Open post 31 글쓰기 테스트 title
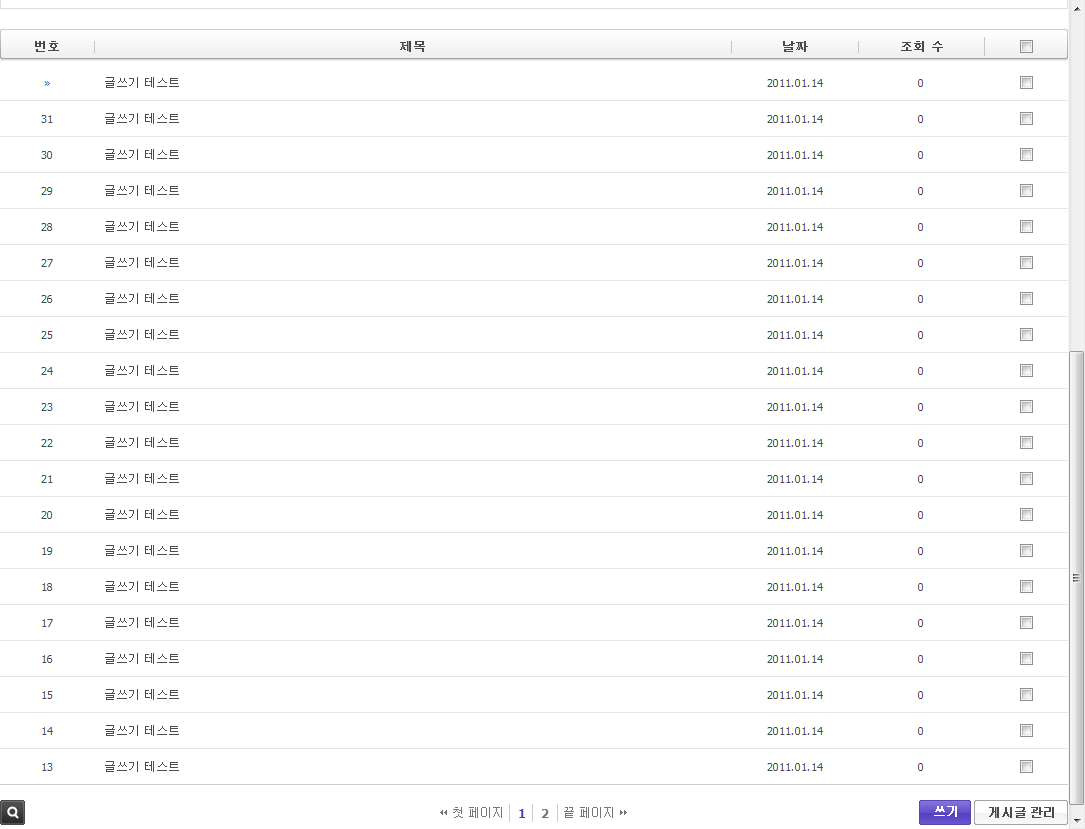The image size is (1085, 829). click(142, 118)
